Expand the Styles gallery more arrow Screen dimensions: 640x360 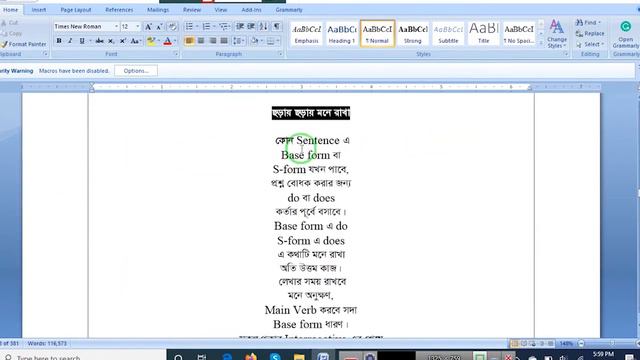pyautogui.click(x=541, y=43)
